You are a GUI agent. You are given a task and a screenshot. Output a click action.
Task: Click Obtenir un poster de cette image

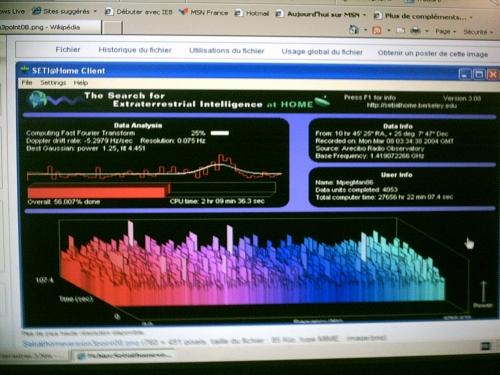[x=433, y=53]
